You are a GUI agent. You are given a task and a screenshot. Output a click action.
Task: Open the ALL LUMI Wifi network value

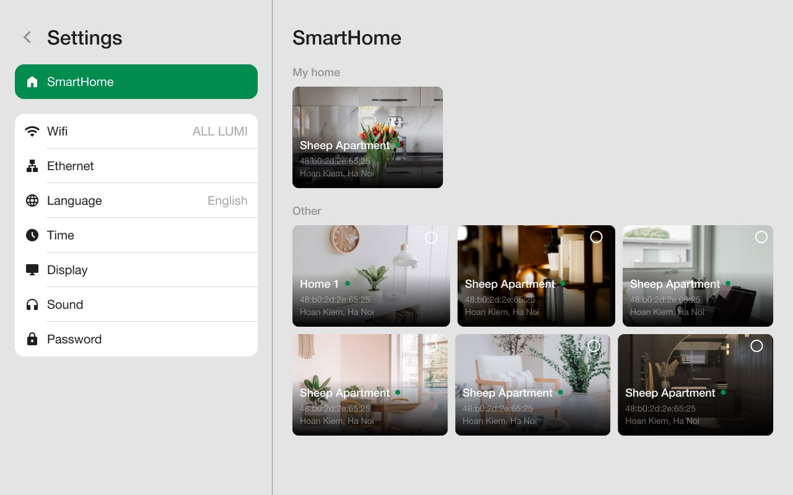click(219, 131)
